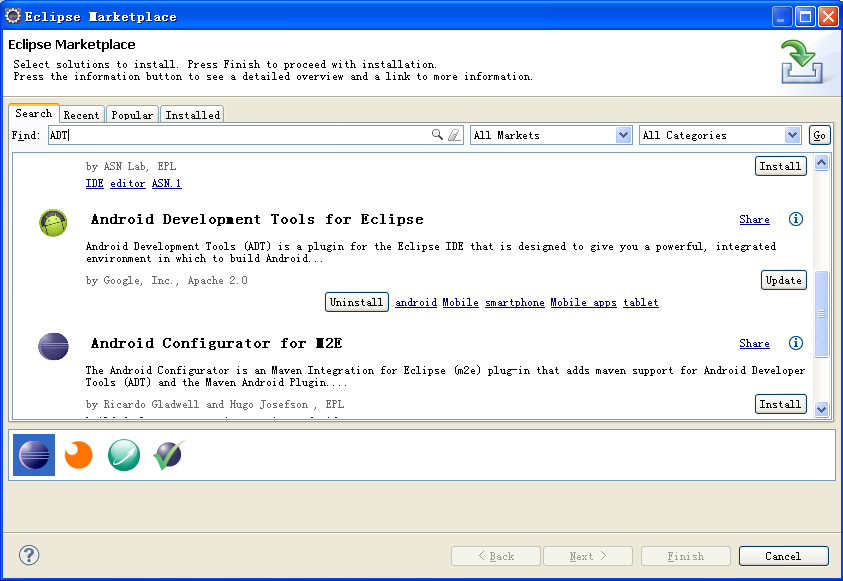Click the Android Configurator for M2E logo
The height and width of the screenshot is (581, 843).
(x=53, y=346)
